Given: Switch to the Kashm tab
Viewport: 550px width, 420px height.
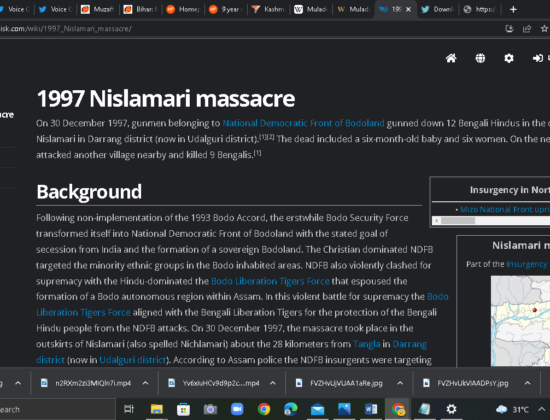Looking at the screenshot, I should (269, 9).
